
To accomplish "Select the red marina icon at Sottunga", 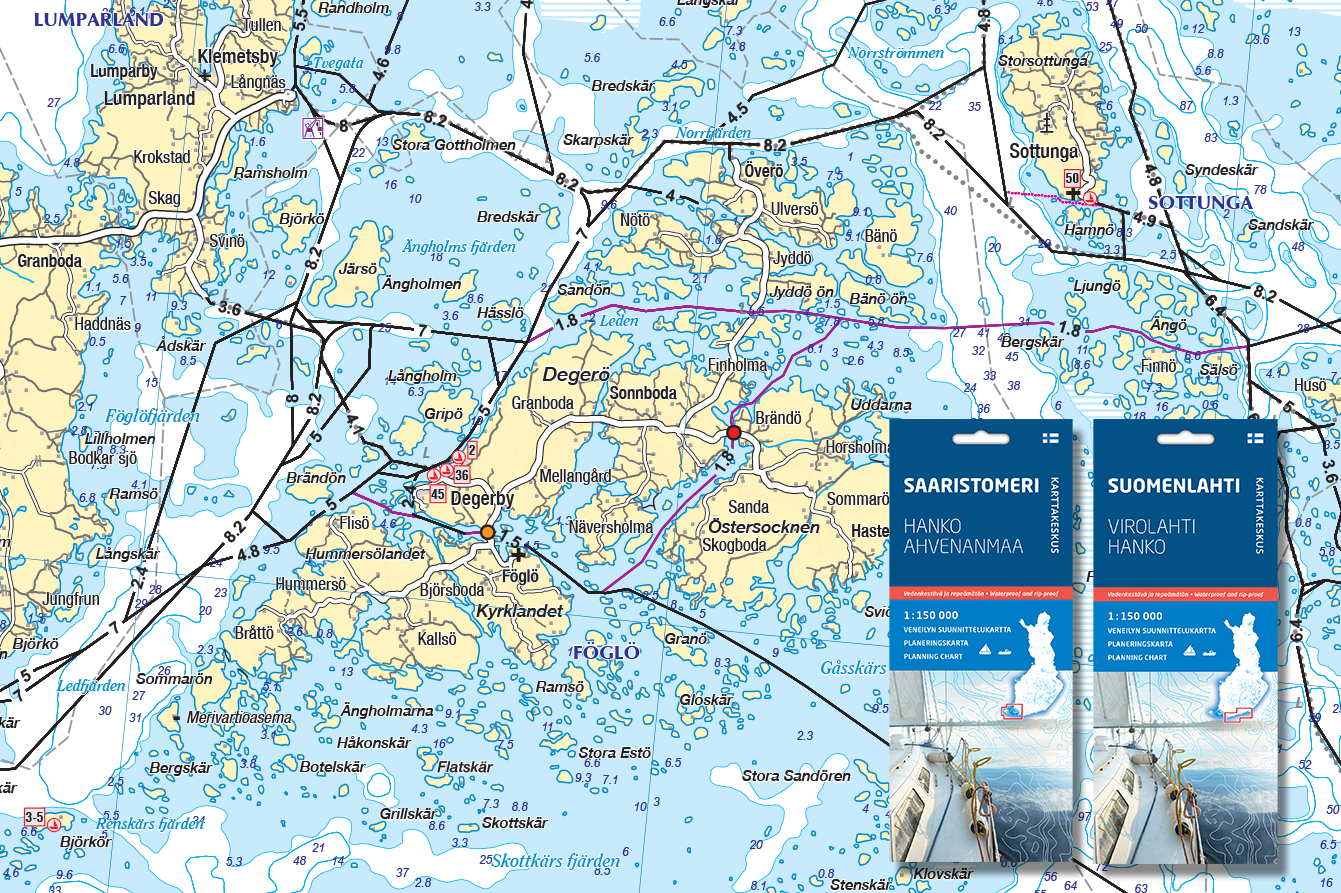I will point(1089,199).
